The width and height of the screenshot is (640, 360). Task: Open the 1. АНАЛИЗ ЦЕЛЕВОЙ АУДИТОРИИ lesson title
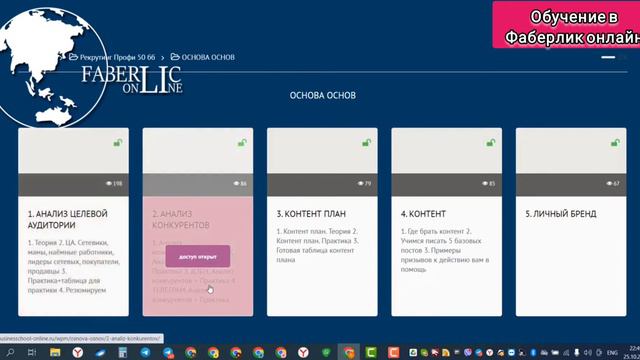coord(68,219)
